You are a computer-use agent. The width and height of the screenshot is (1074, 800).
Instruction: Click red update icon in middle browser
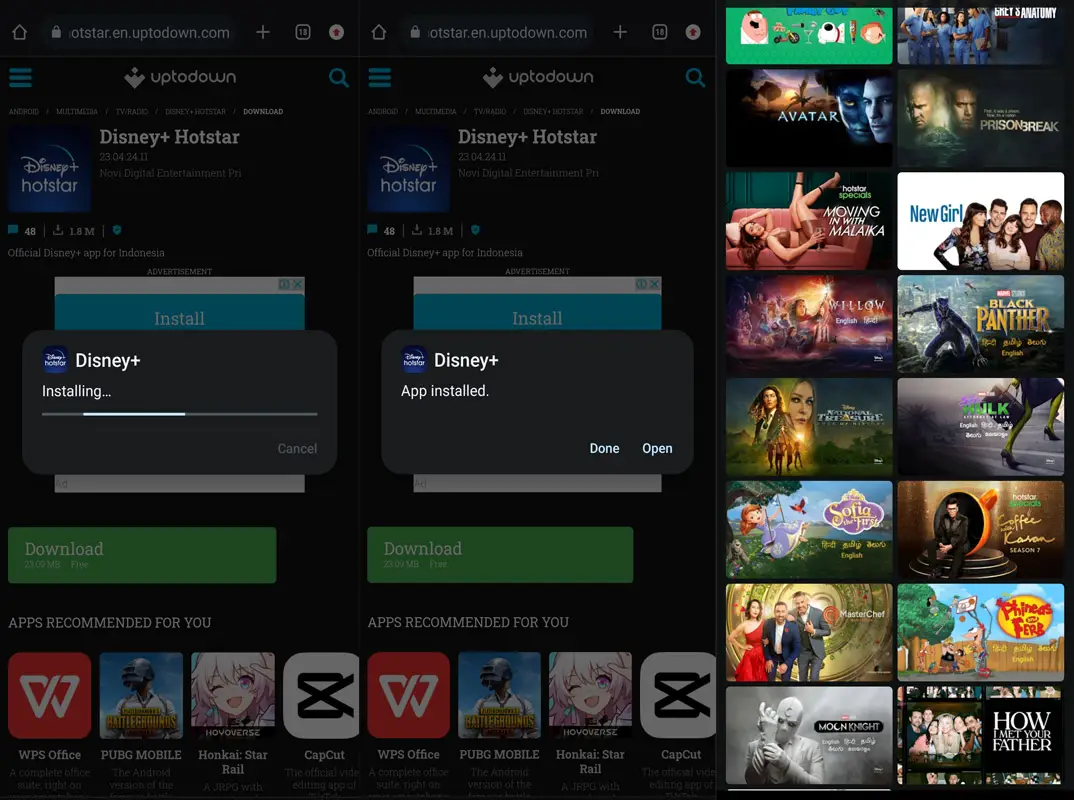(x=693, y=32)
